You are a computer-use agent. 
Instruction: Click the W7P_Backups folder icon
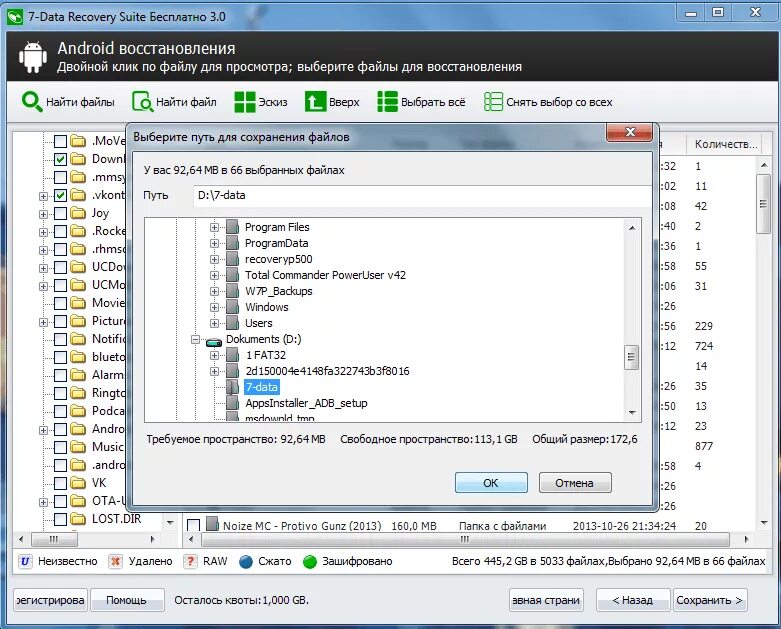232,291
